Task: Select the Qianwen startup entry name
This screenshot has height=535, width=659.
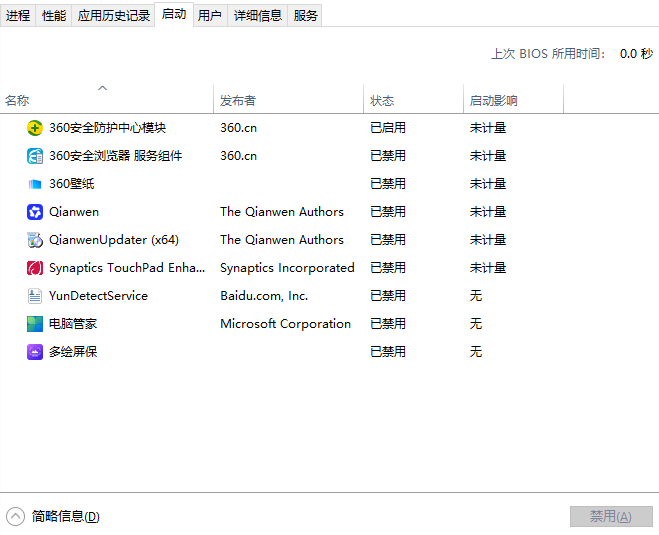Action: (74, 212)
